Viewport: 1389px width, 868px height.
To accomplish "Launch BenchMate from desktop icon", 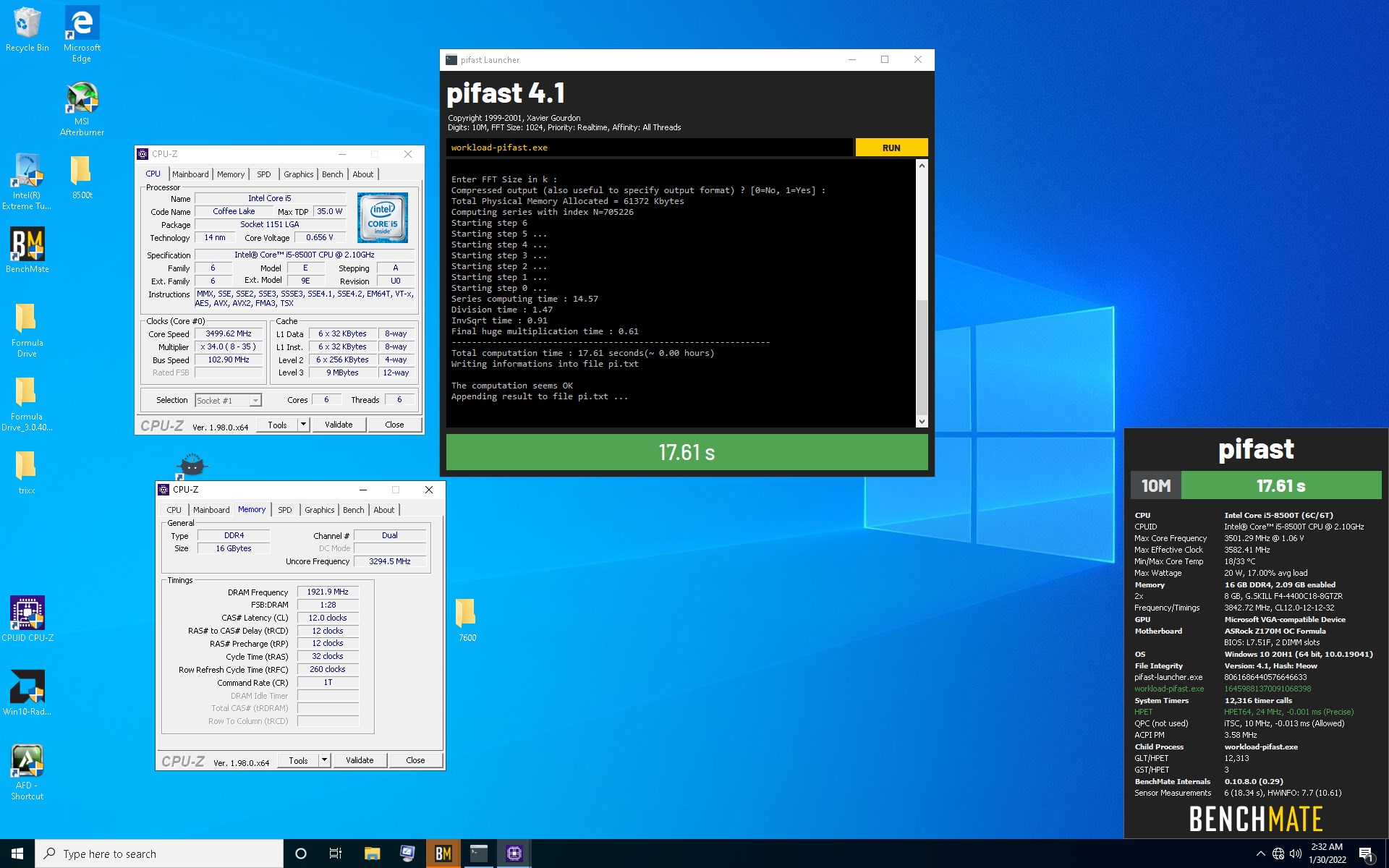I will coord(27,250).
